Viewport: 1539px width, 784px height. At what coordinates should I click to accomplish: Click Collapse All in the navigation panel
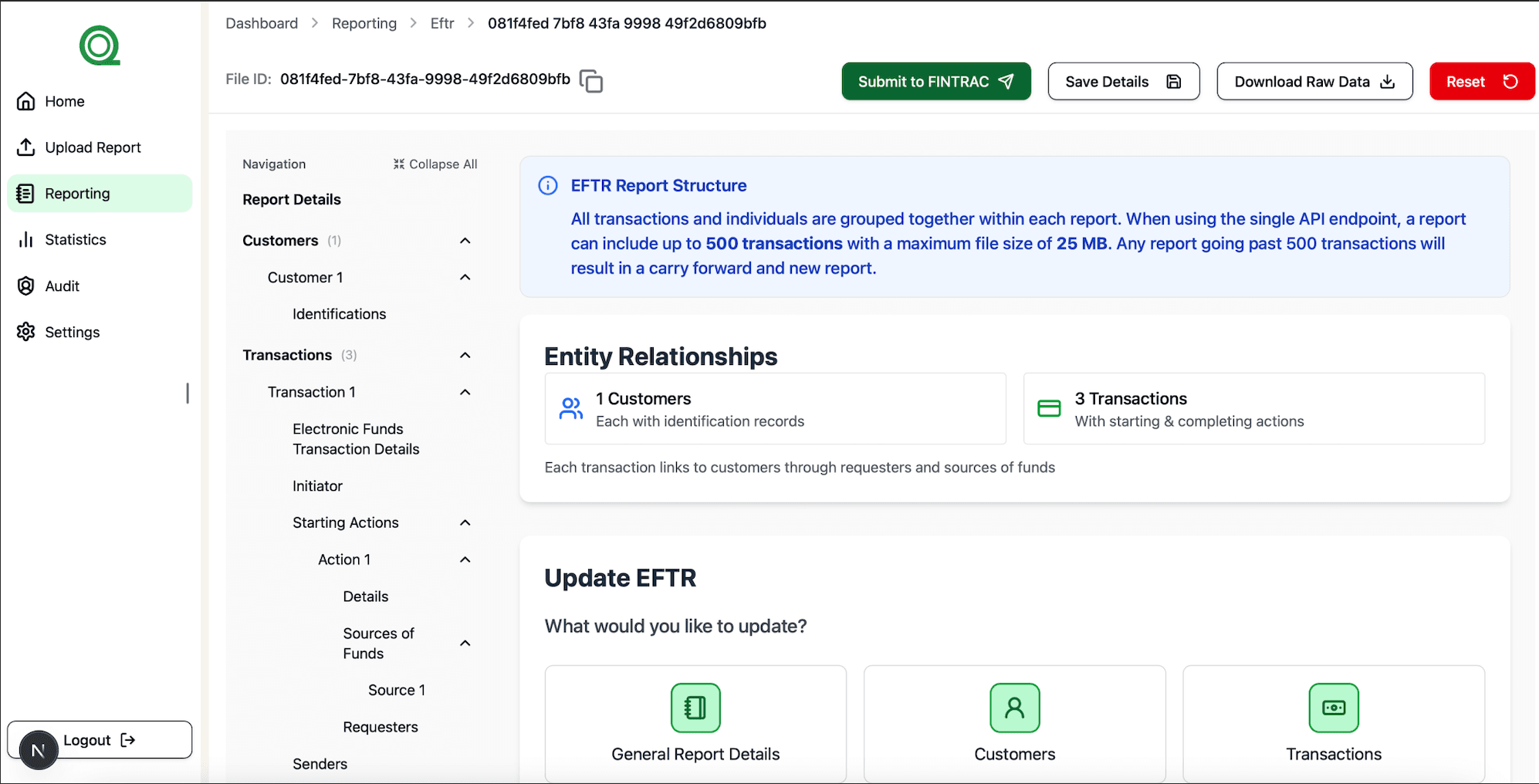pos(435,164)
